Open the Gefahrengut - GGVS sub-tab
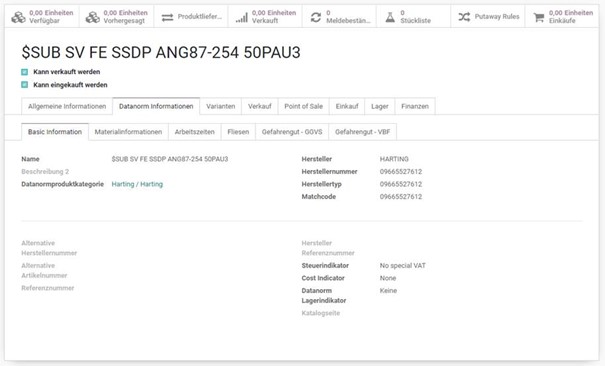The image size is (605, 366). click(x=292, y=132)
